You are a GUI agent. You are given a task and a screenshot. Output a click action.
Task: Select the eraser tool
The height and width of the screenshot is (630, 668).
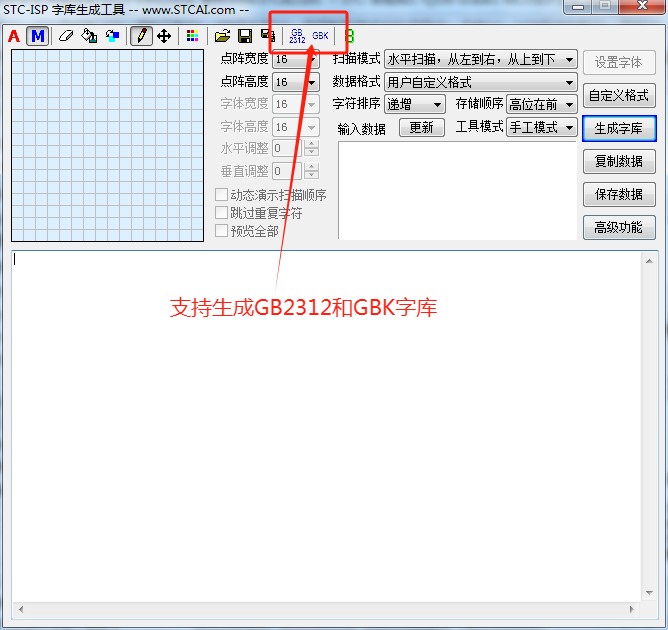(x=66, y=36)
